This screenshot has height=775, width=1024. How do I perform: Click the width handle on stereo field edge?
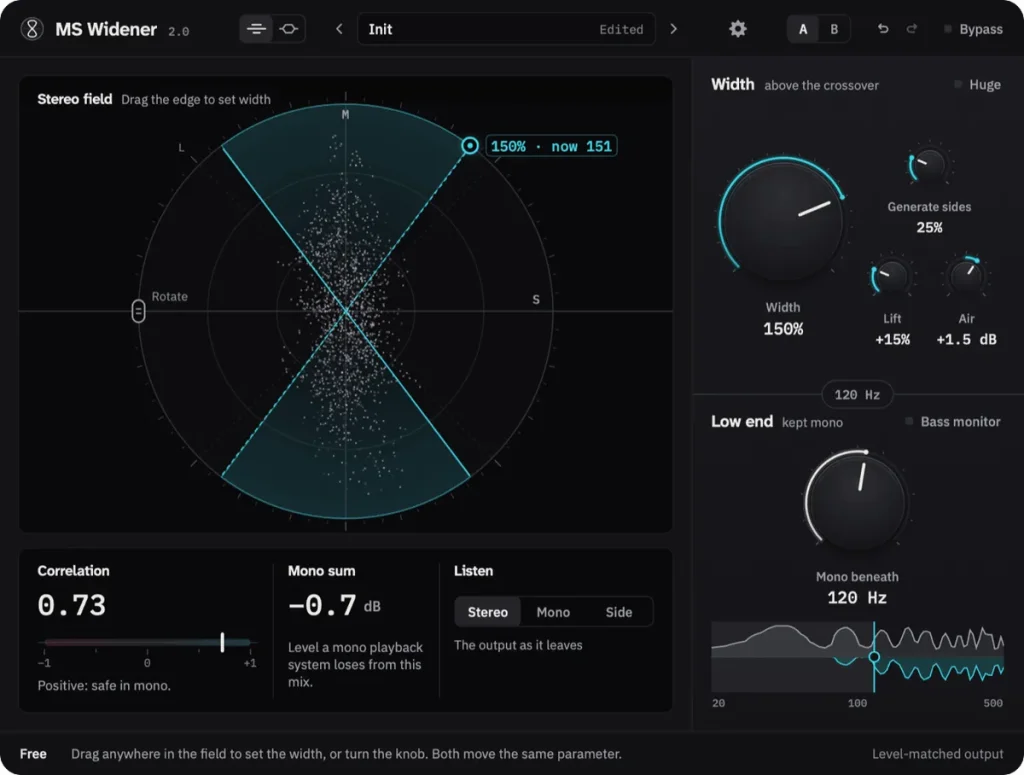[x=470, y=146]
